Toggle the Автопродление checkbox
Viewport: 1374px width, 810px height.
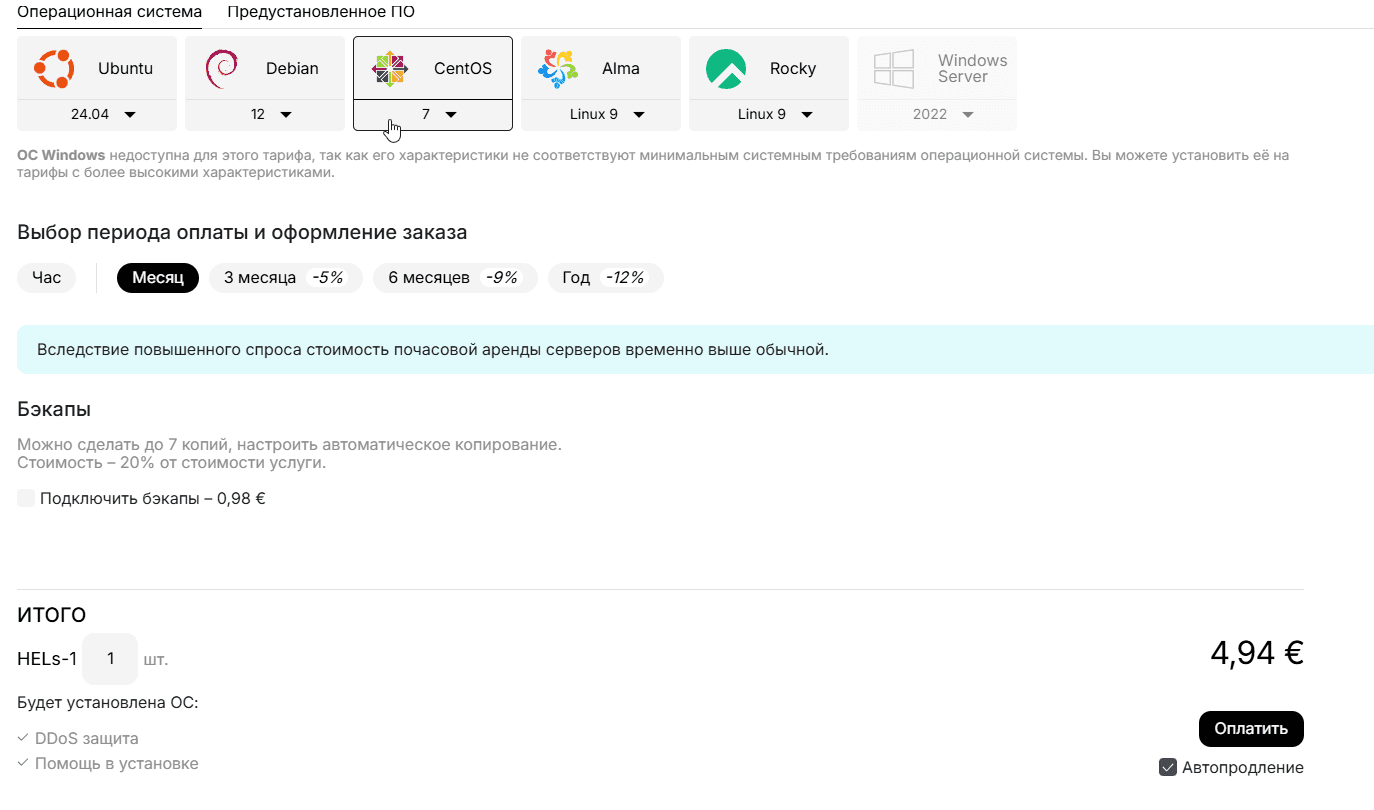click(1167, 768)
